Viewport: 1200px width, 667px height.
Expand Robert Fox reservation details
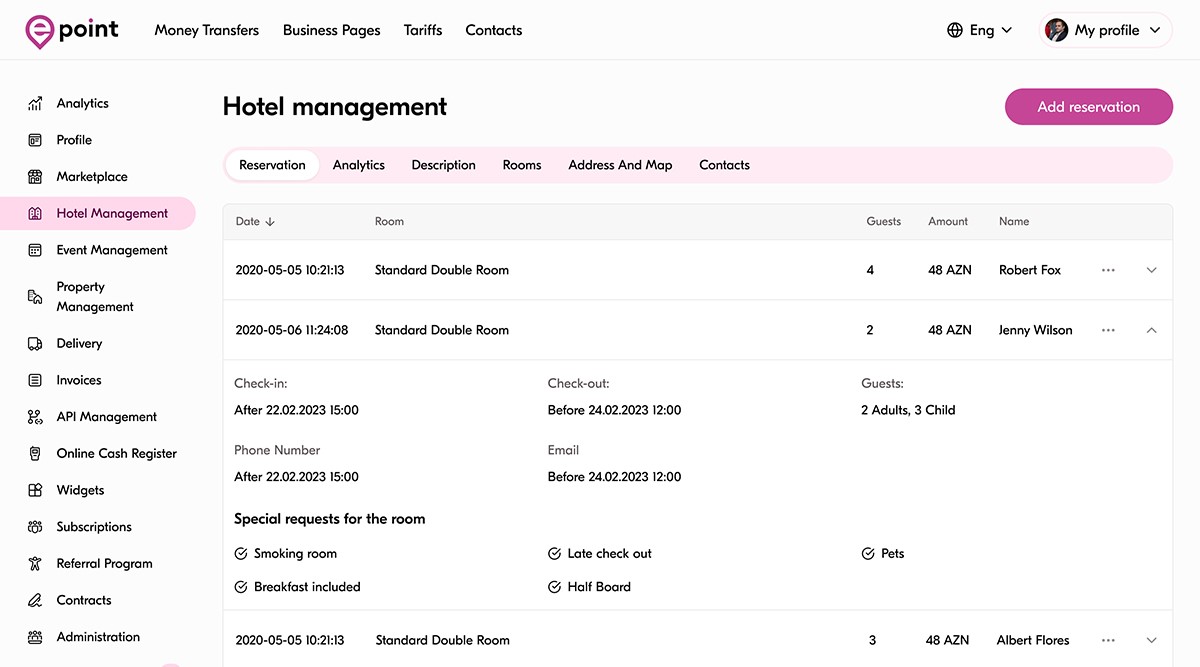[x=1151, y=270]
